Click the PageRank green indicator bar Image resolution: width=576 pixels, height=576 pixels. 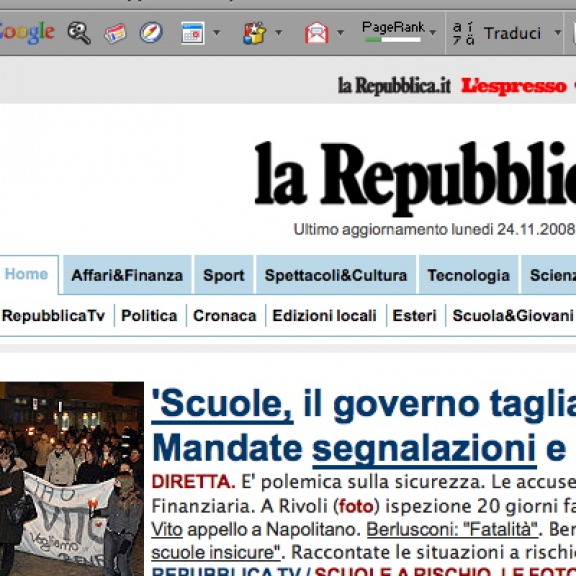coord(393,40)
